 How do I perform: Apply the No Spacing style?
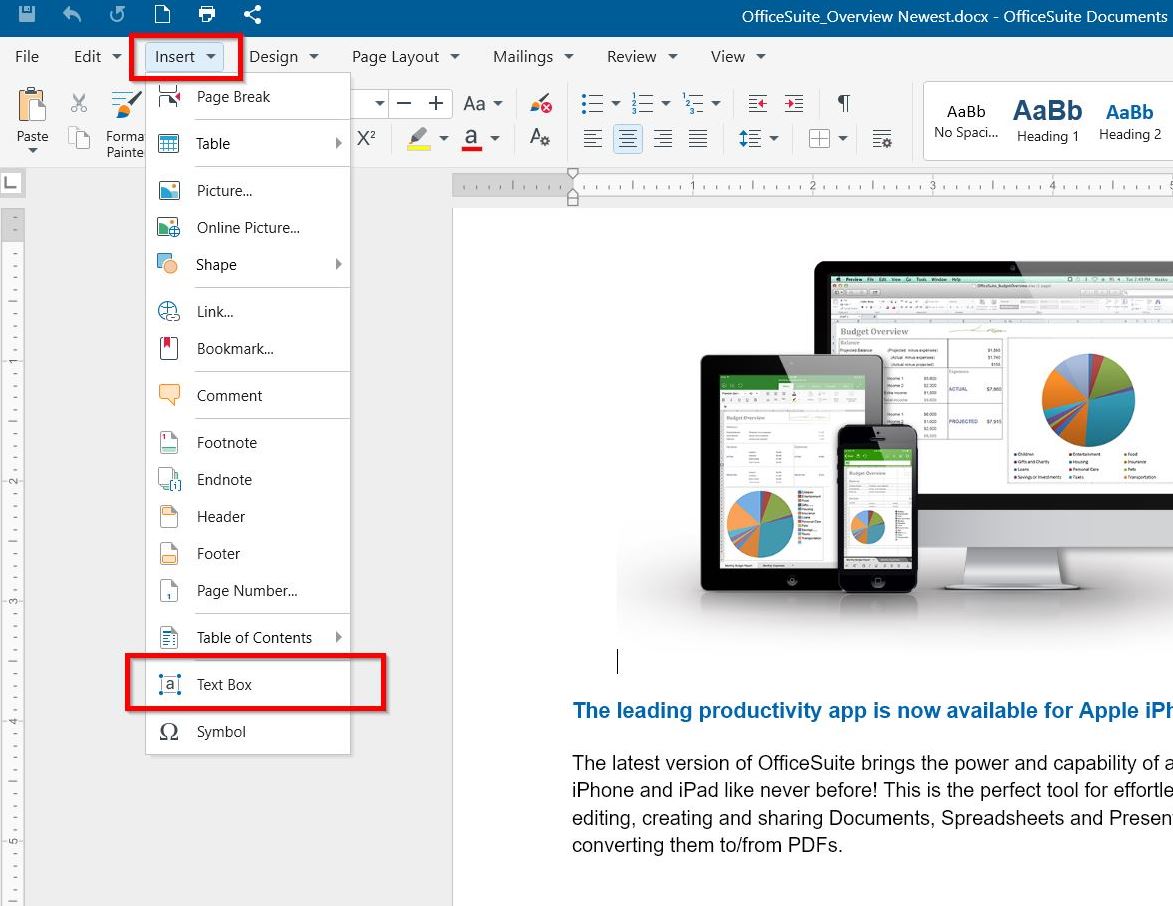[966, 121]
